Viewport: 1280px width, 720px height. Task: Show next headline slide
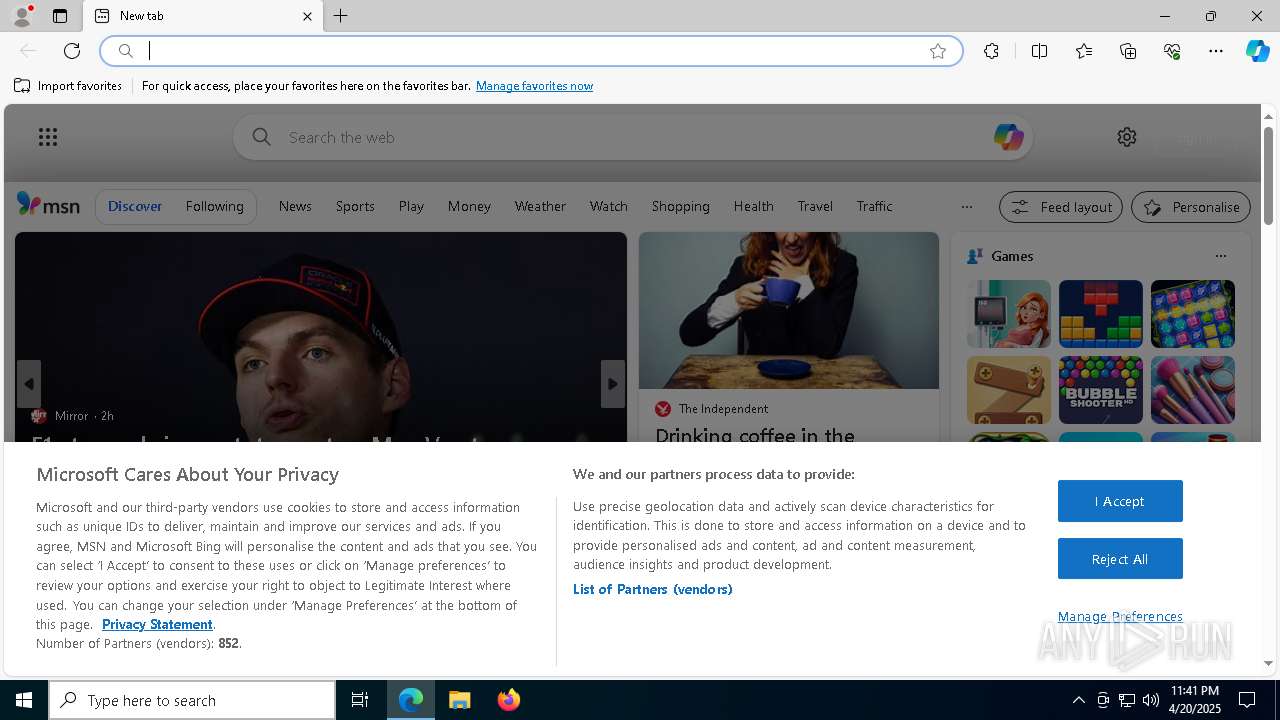pos(613,384)
